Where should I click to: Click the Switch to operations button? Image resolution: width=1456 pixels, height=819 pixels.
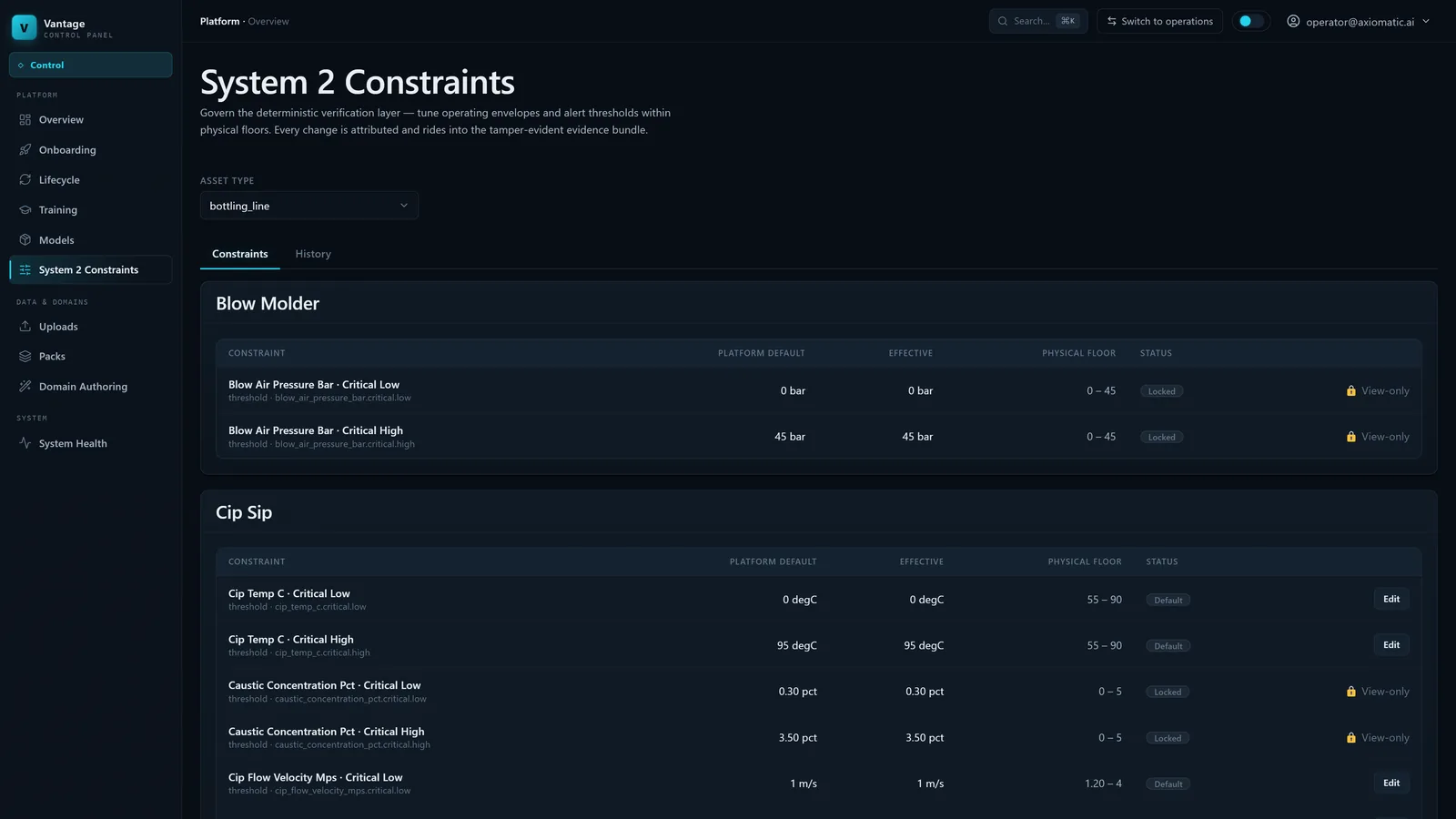tap(1159, 21)
